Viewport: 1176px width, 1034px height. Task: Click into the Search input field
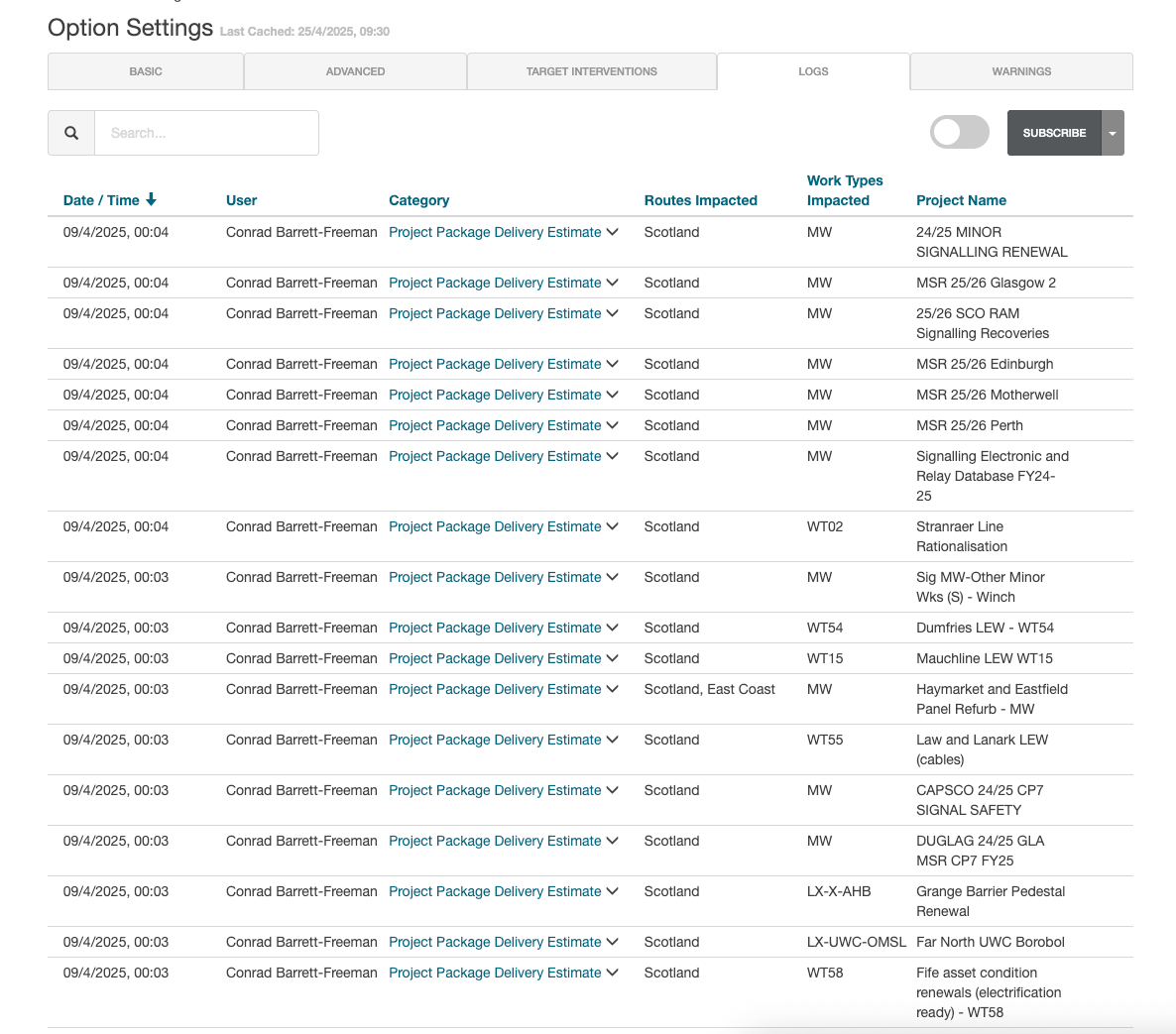pos(206,133)
